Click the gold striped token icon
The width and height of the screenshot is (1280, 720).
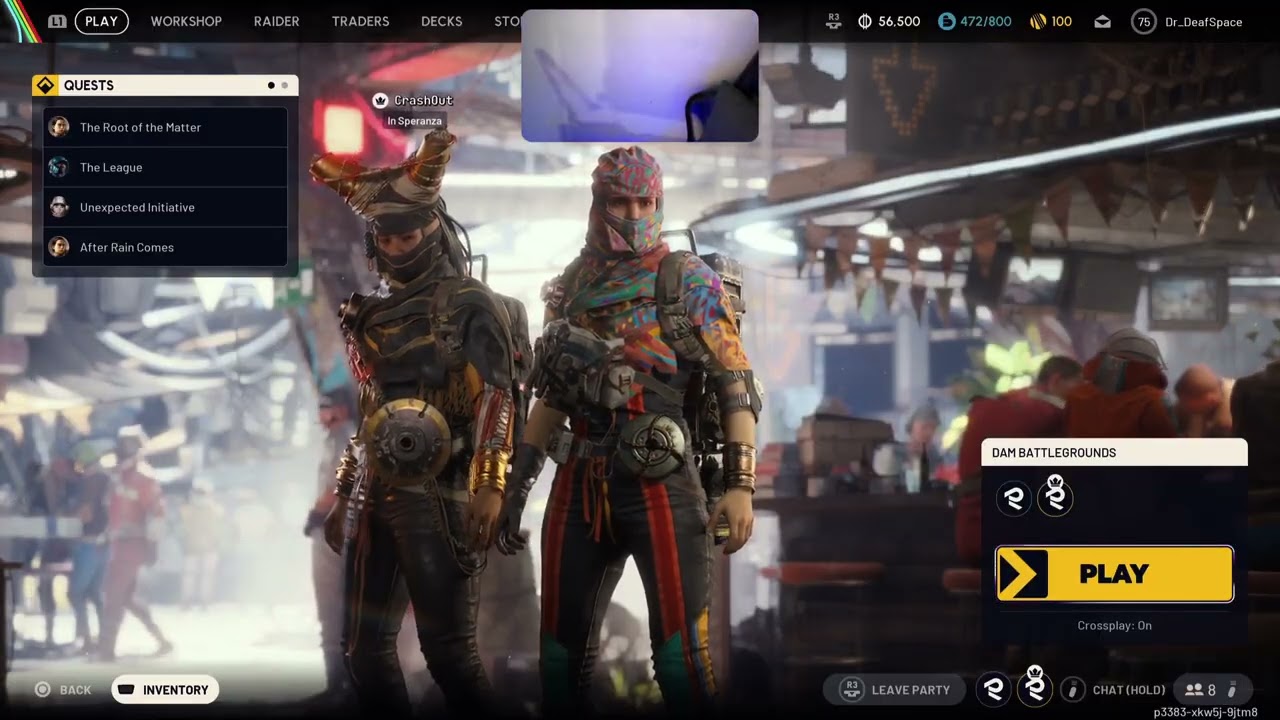(1038, 21)
